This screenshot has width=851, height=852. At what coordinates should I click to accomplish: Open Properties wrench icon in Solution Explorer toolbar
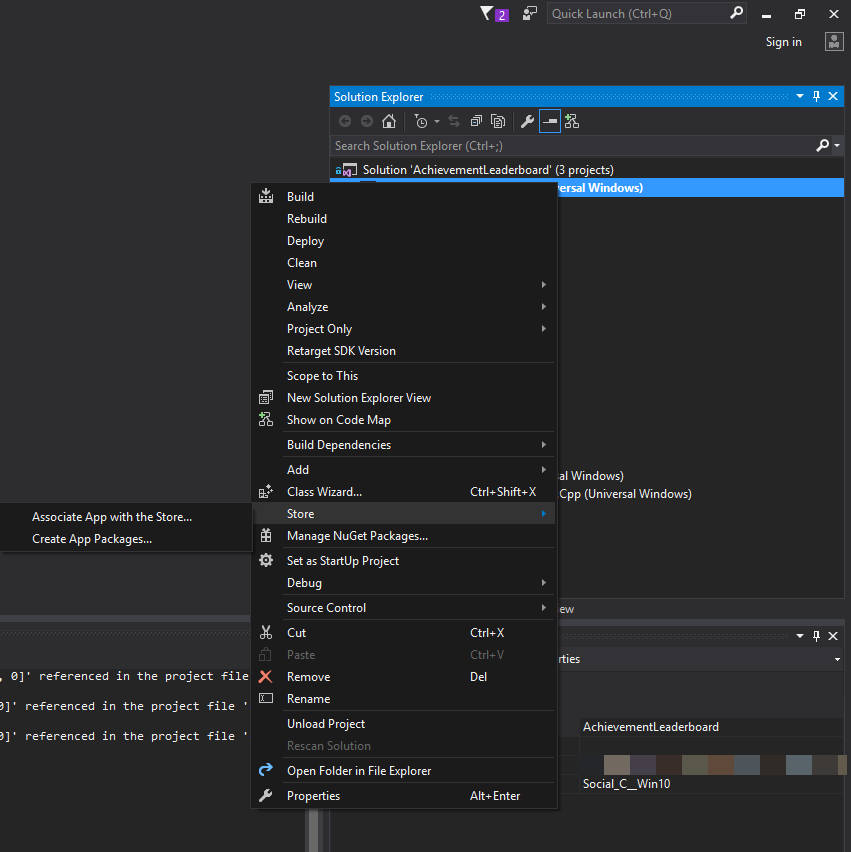(x=527, y=121)
